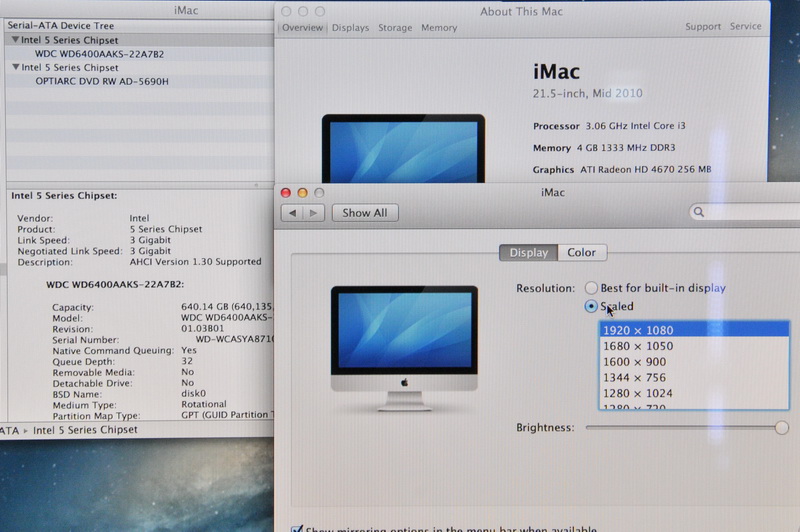Click the Graphics ATI Radeon HD 4670 line

pos(622,169)
